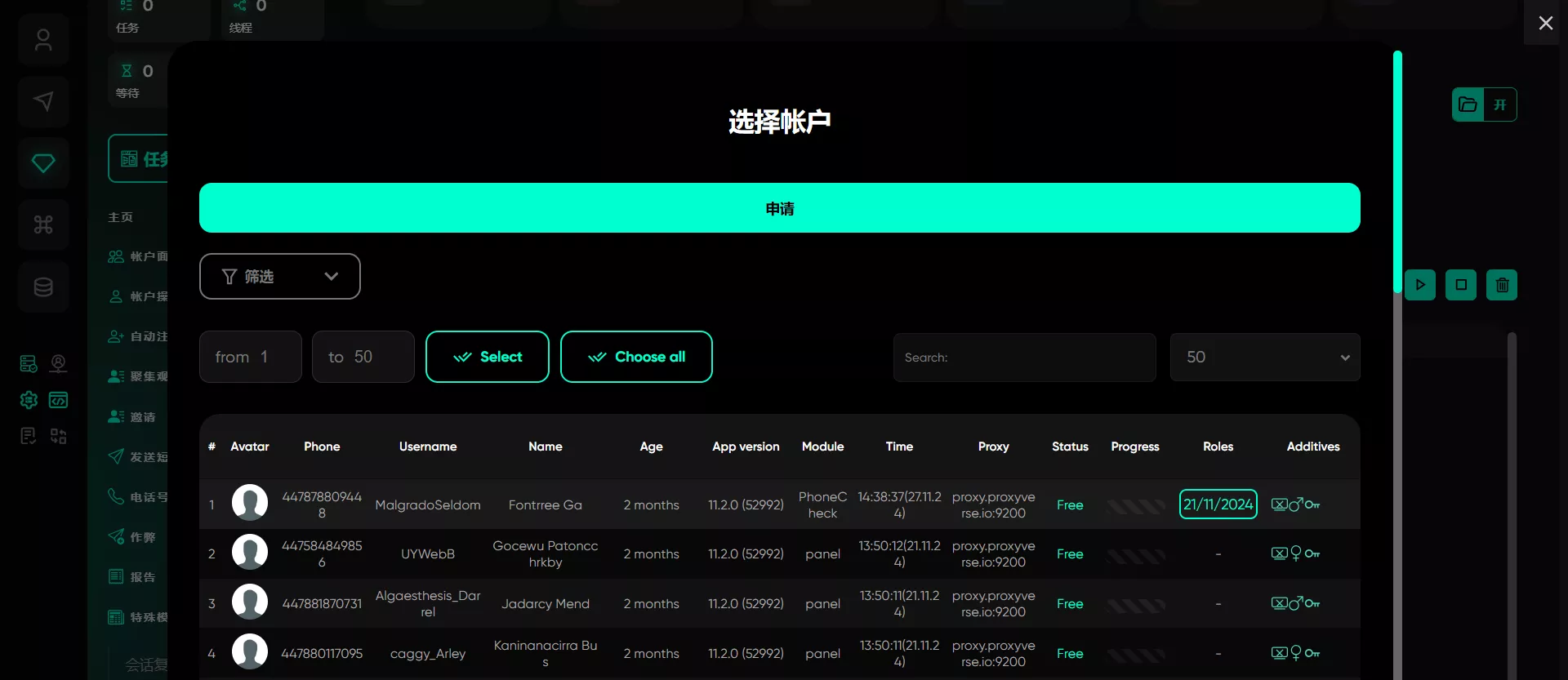Select the diamond icon in left rail
Viewport: 1568px width, 680px height.
click(43, 162)
